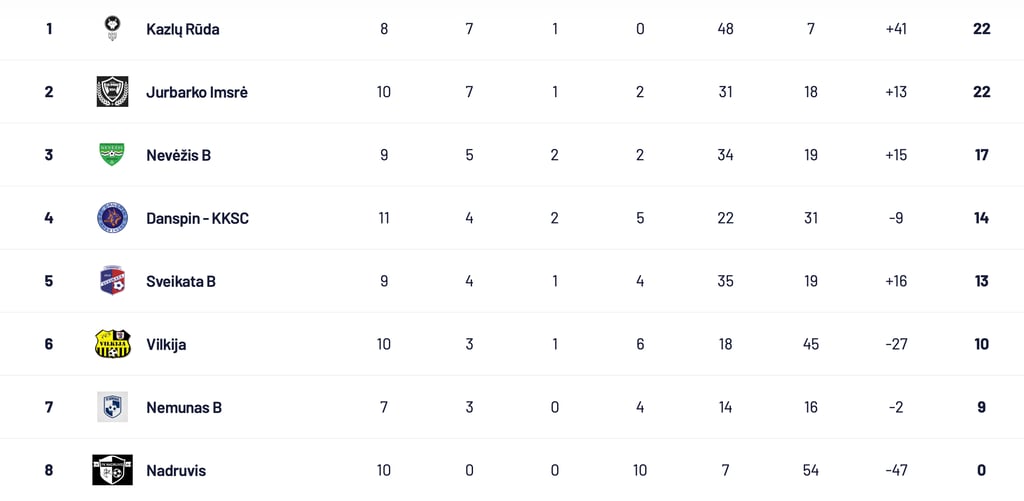Open the Nadruvis team name link
The image size is (1024, 501).
point(176,470)
